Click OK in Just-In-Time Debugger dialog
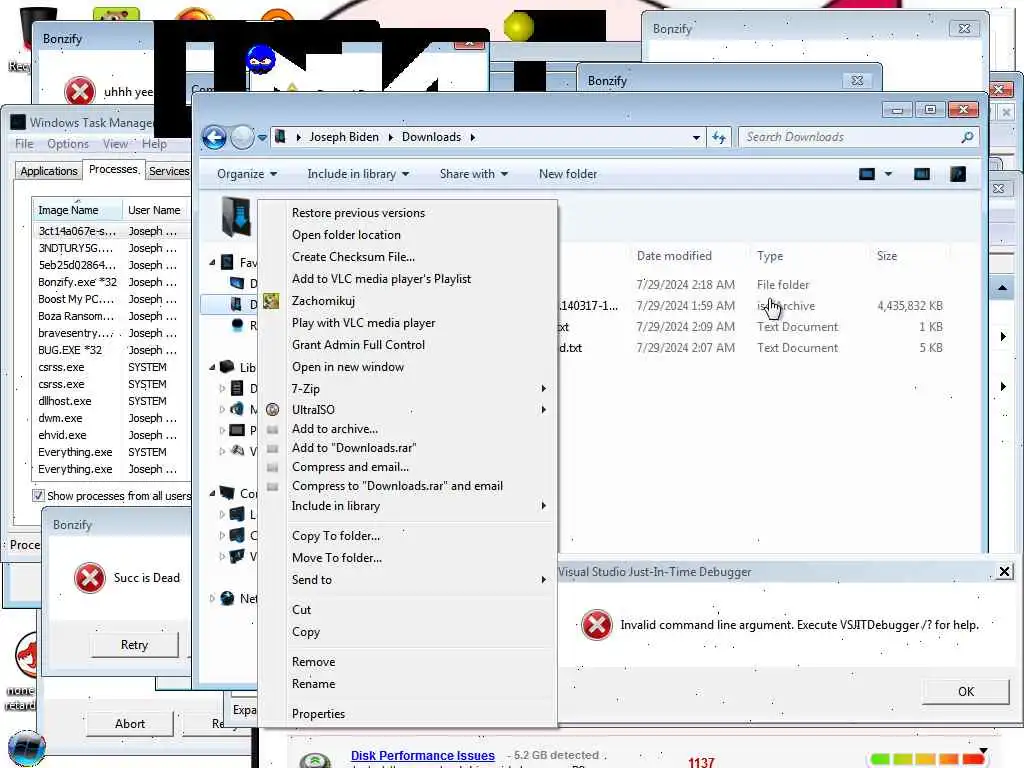Viewport: 1024px width, 768px height. tap(966, 692)
